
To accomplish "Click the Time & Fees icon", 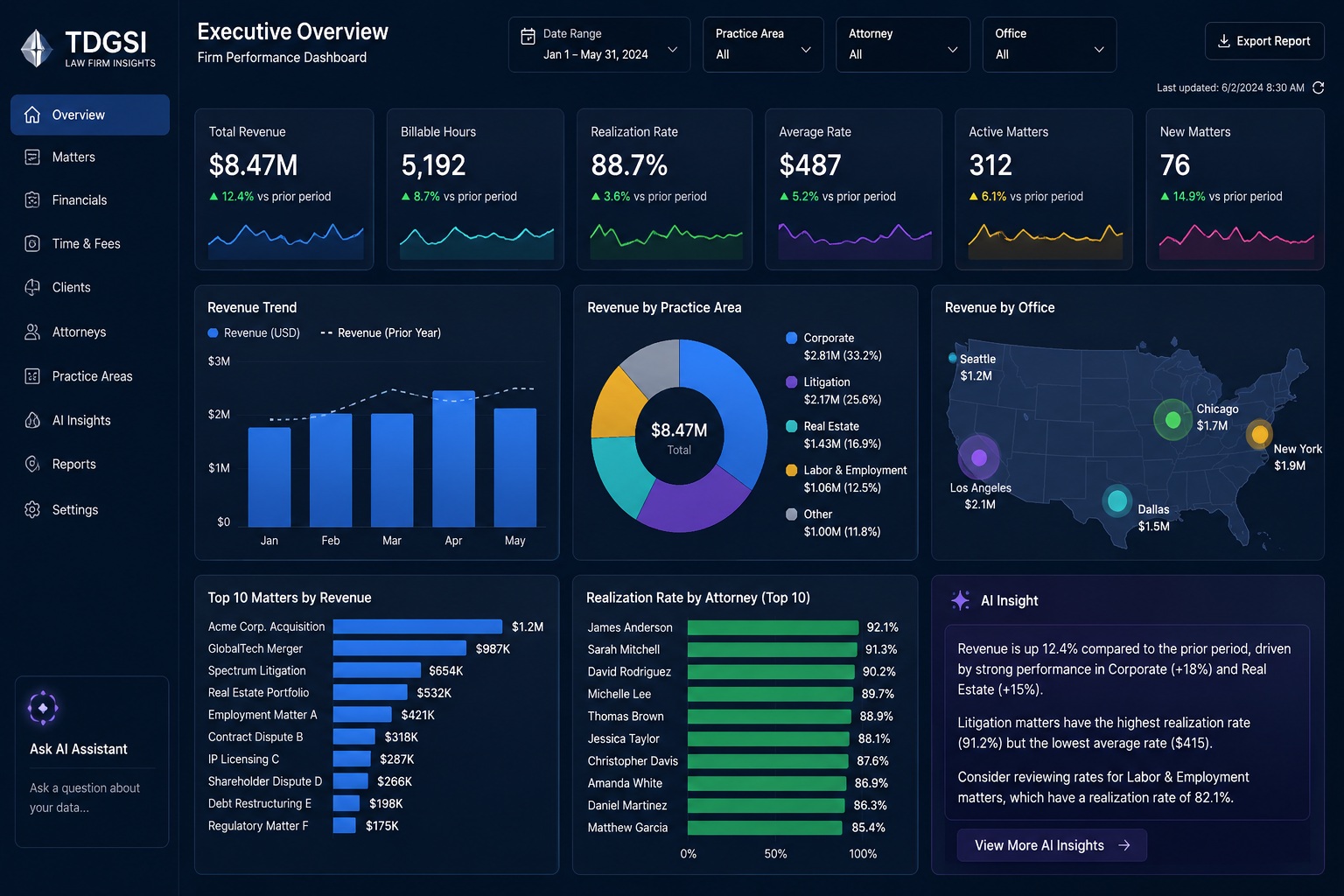I will coord(32,243).
